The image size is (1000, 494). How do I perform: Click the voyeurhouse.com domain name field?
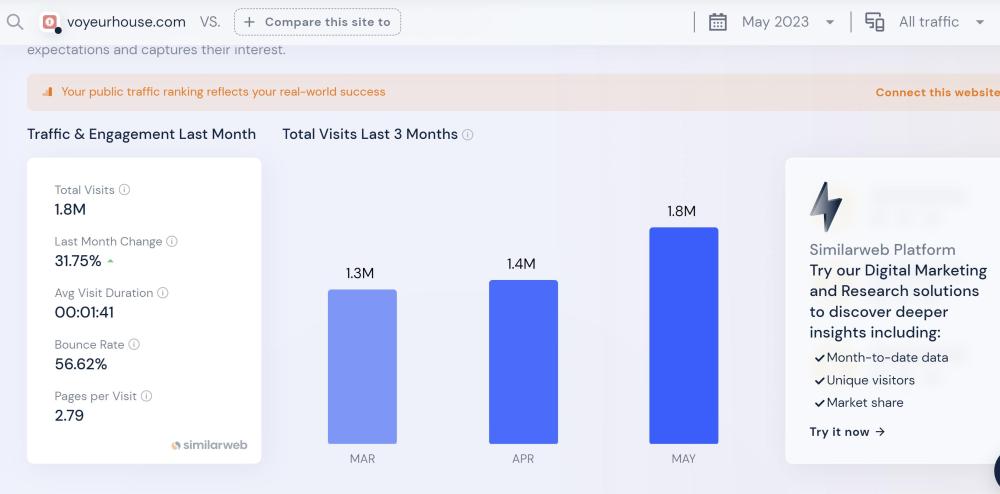[x=126, y=22]
